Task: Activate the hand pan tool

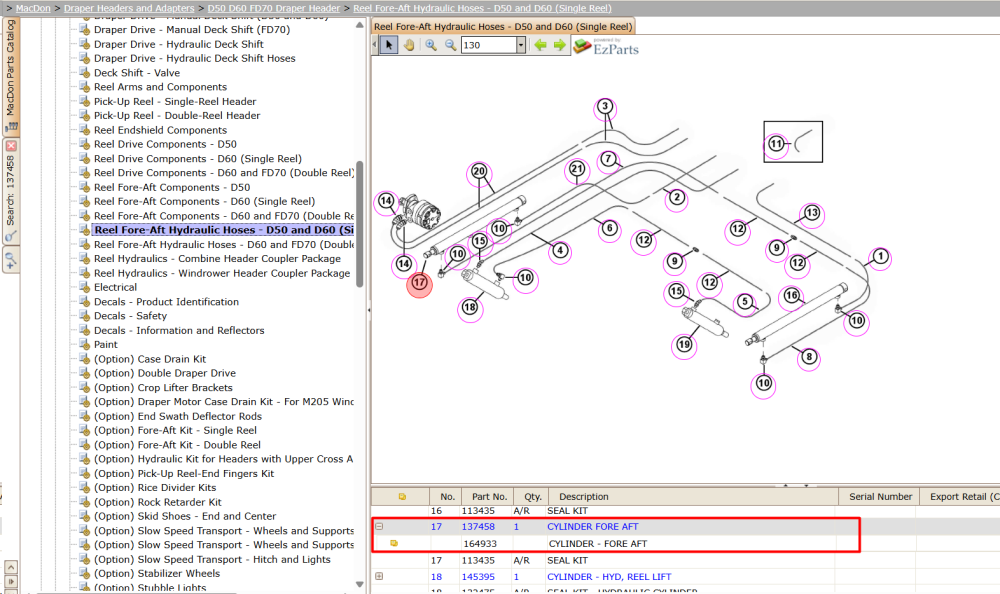Action: click(409, 45)
